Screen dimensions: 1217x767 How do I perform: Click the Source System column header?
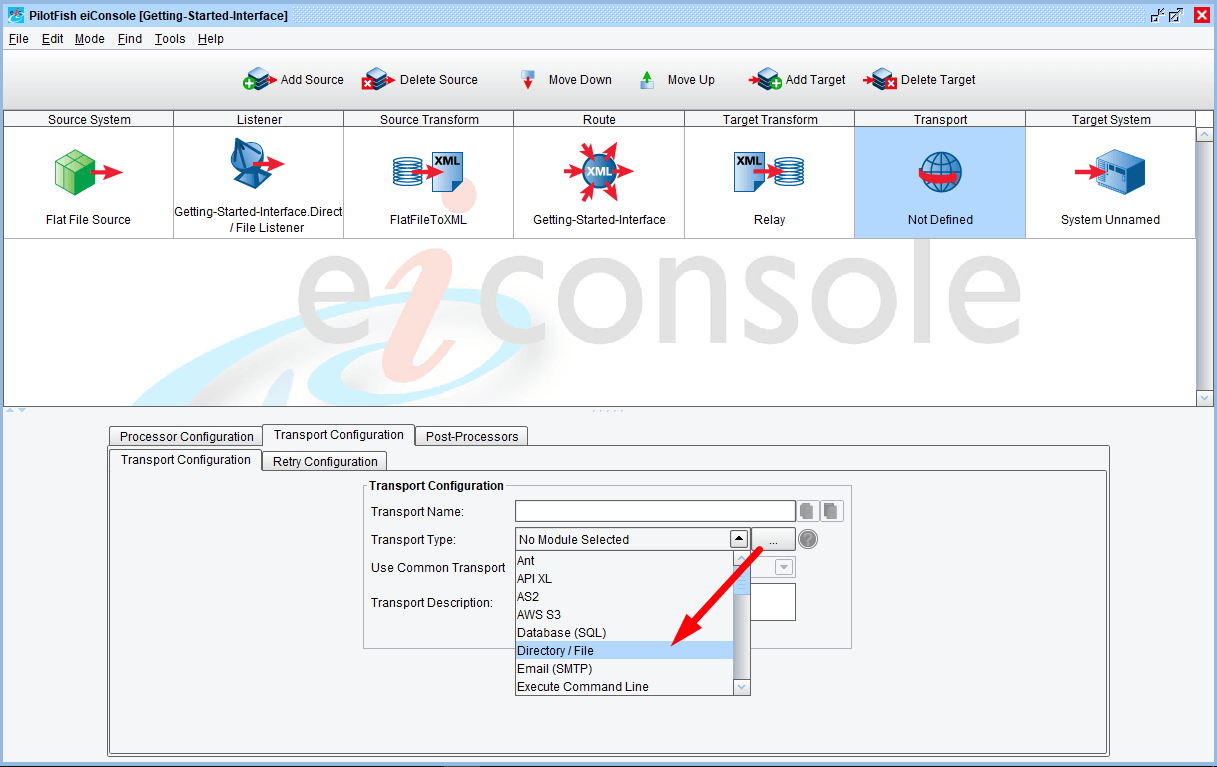pos(89,119)
